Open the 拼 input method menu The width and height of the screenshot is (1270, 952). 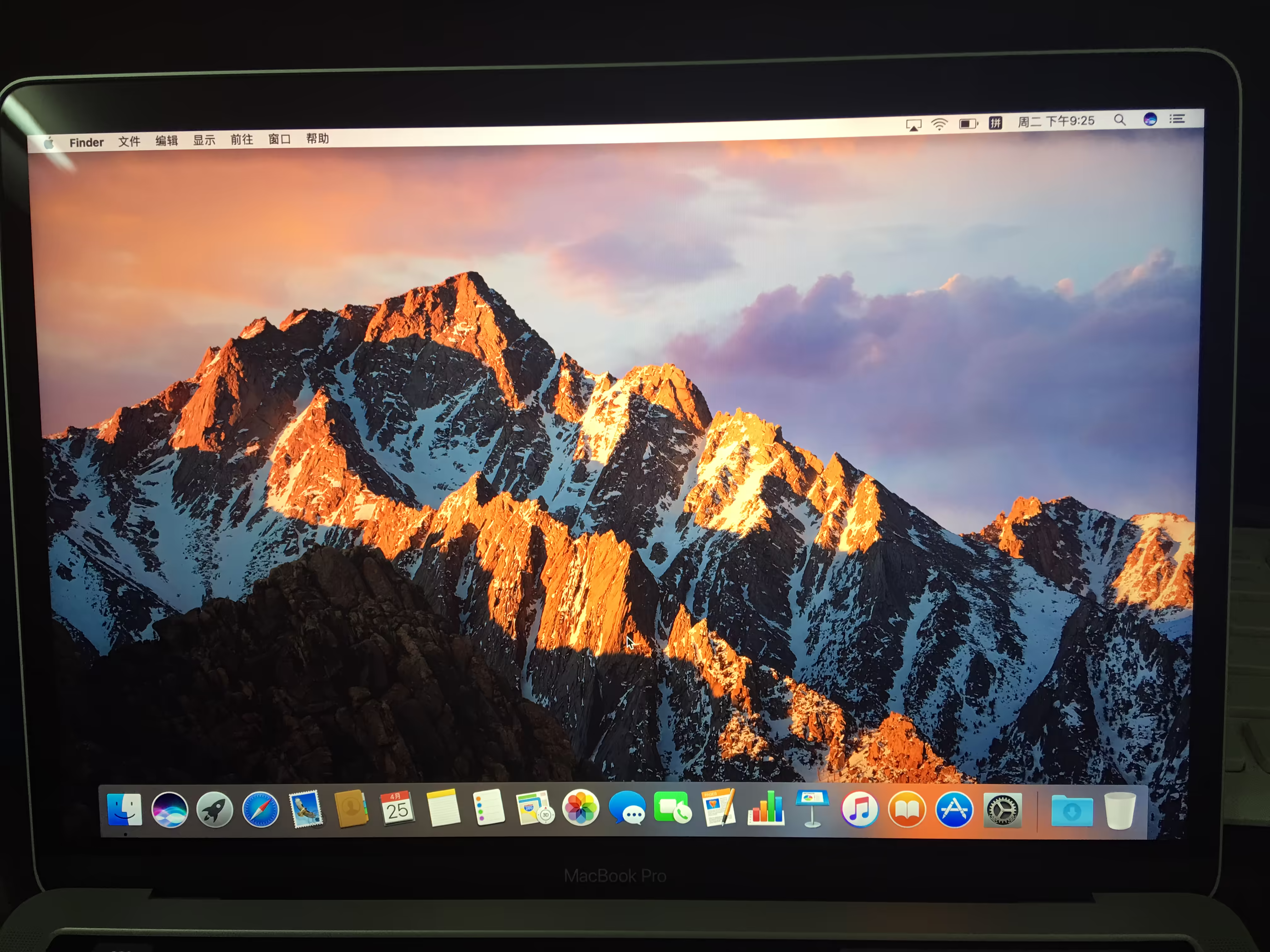(x=996, y=123)
